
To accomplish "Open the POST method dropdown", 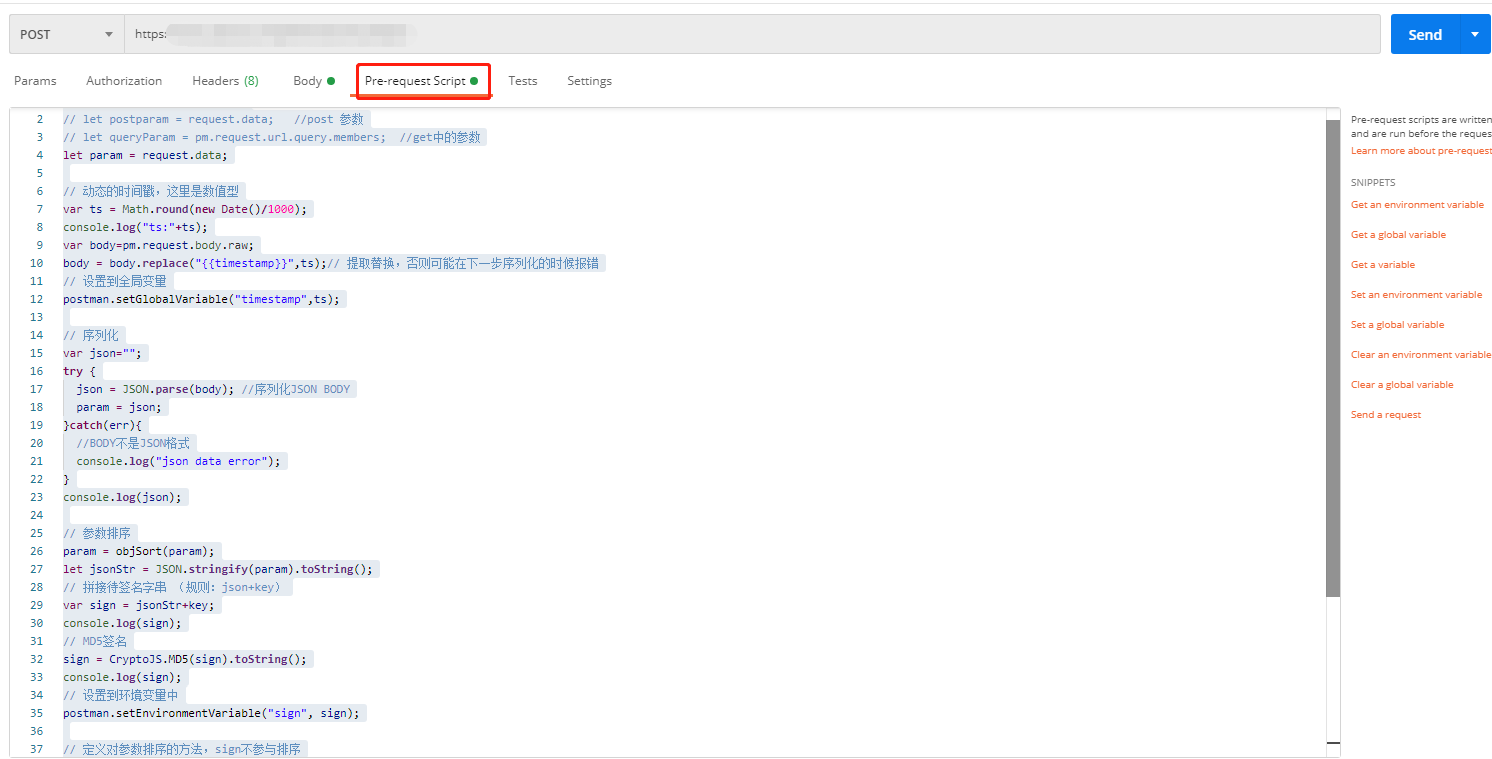I will (x=65, y=33).
